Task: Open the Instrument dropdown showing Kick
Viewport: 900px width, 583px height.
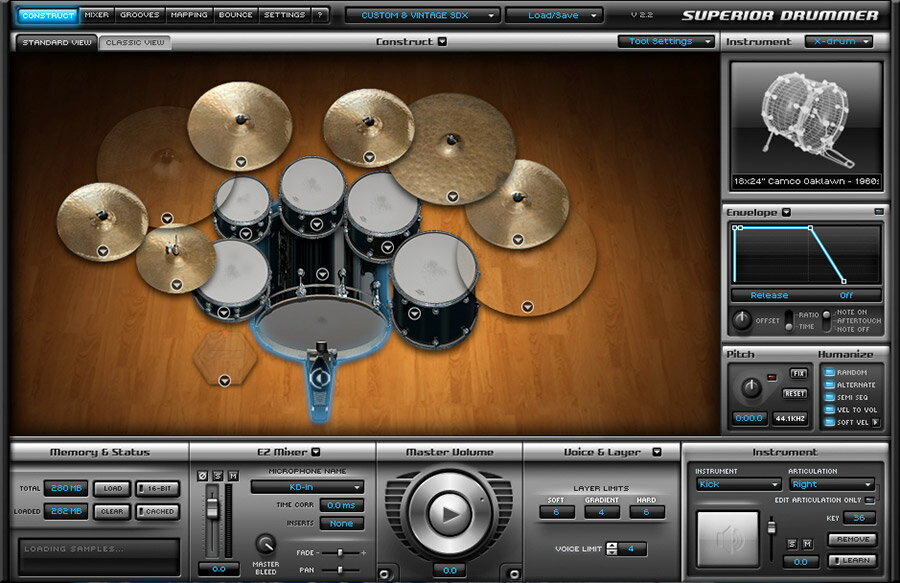Action: [737, 484]
